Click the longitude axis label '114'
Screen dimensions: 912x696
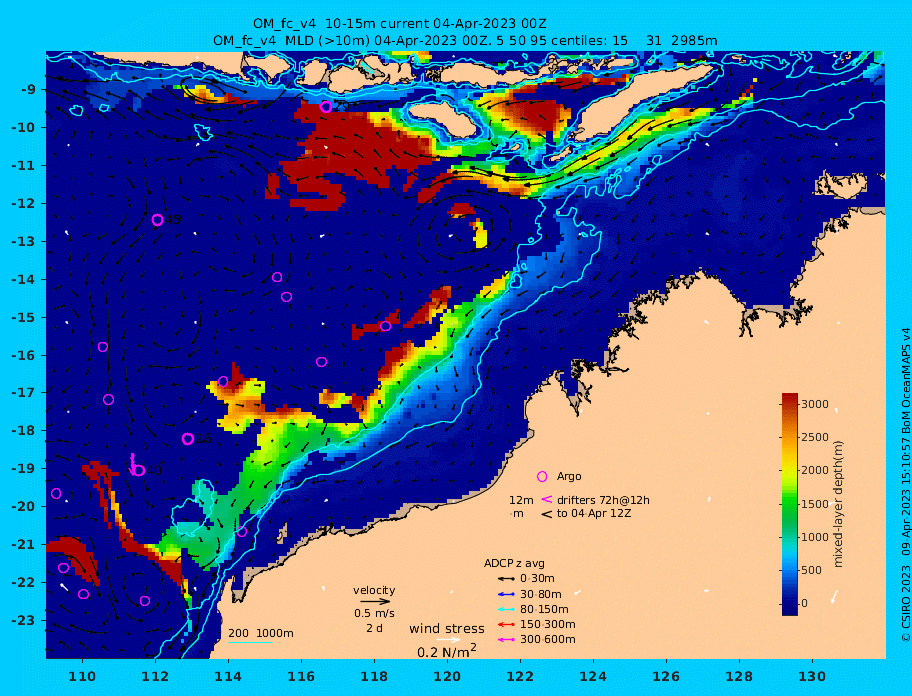(229, 676)
